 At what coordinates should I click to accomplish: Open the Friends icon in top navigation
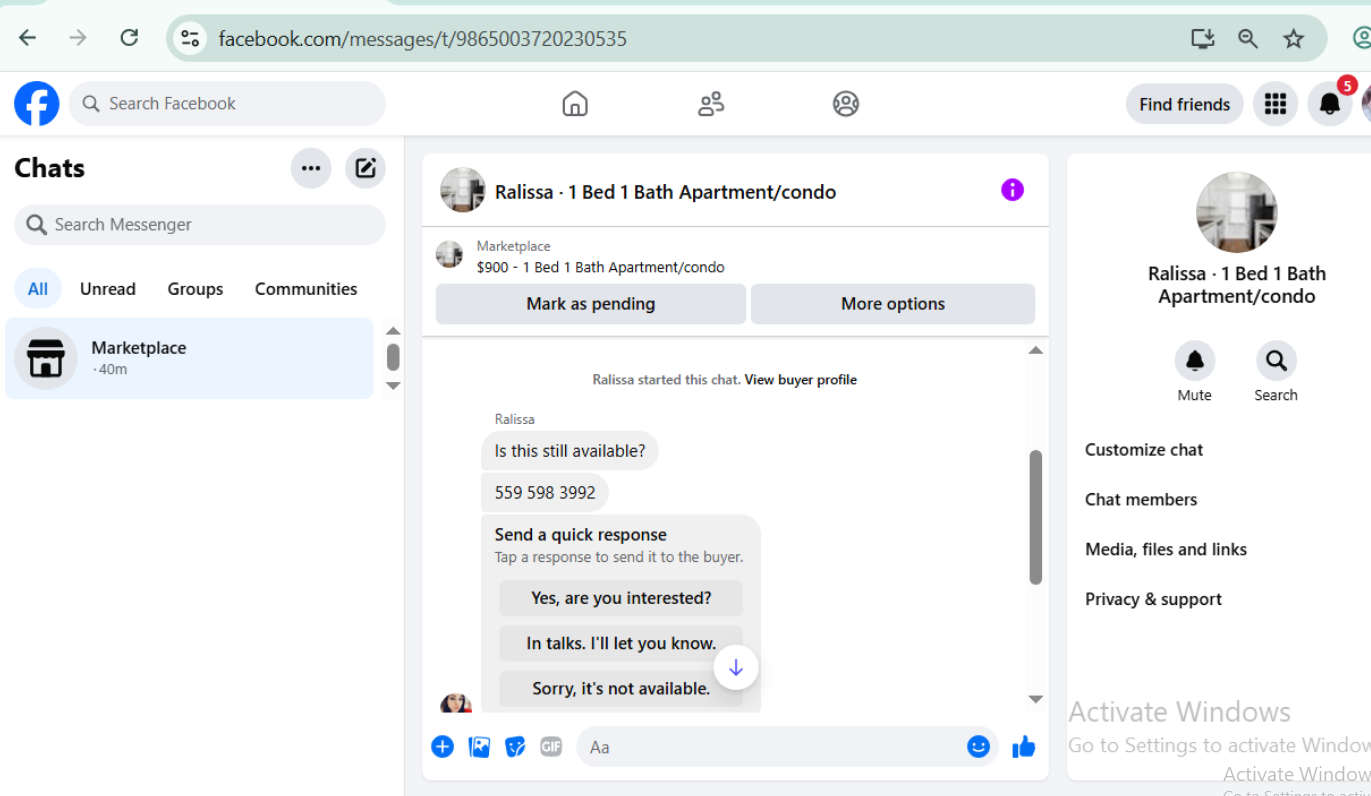point(711,104)
